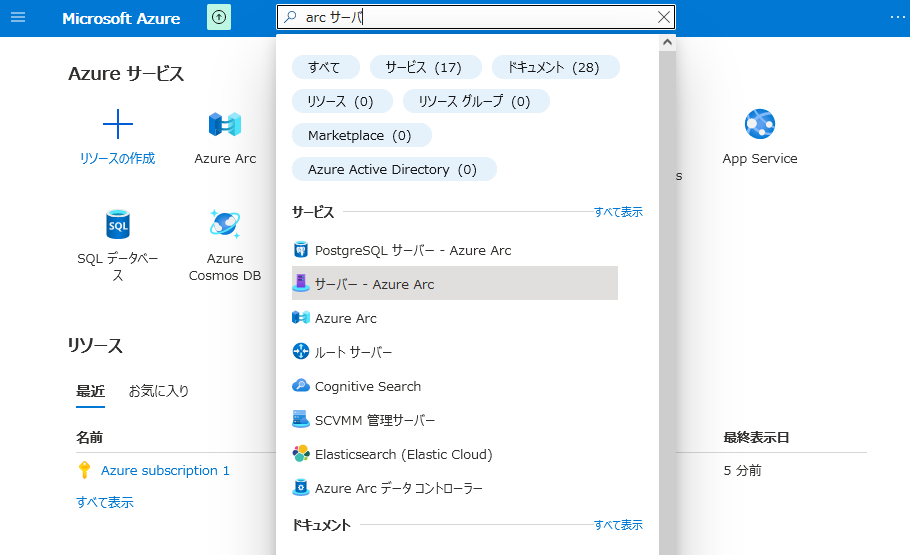
Task: Click the scroll up arrow of dropdown scrollbar
Action: (x=667, y=42)
